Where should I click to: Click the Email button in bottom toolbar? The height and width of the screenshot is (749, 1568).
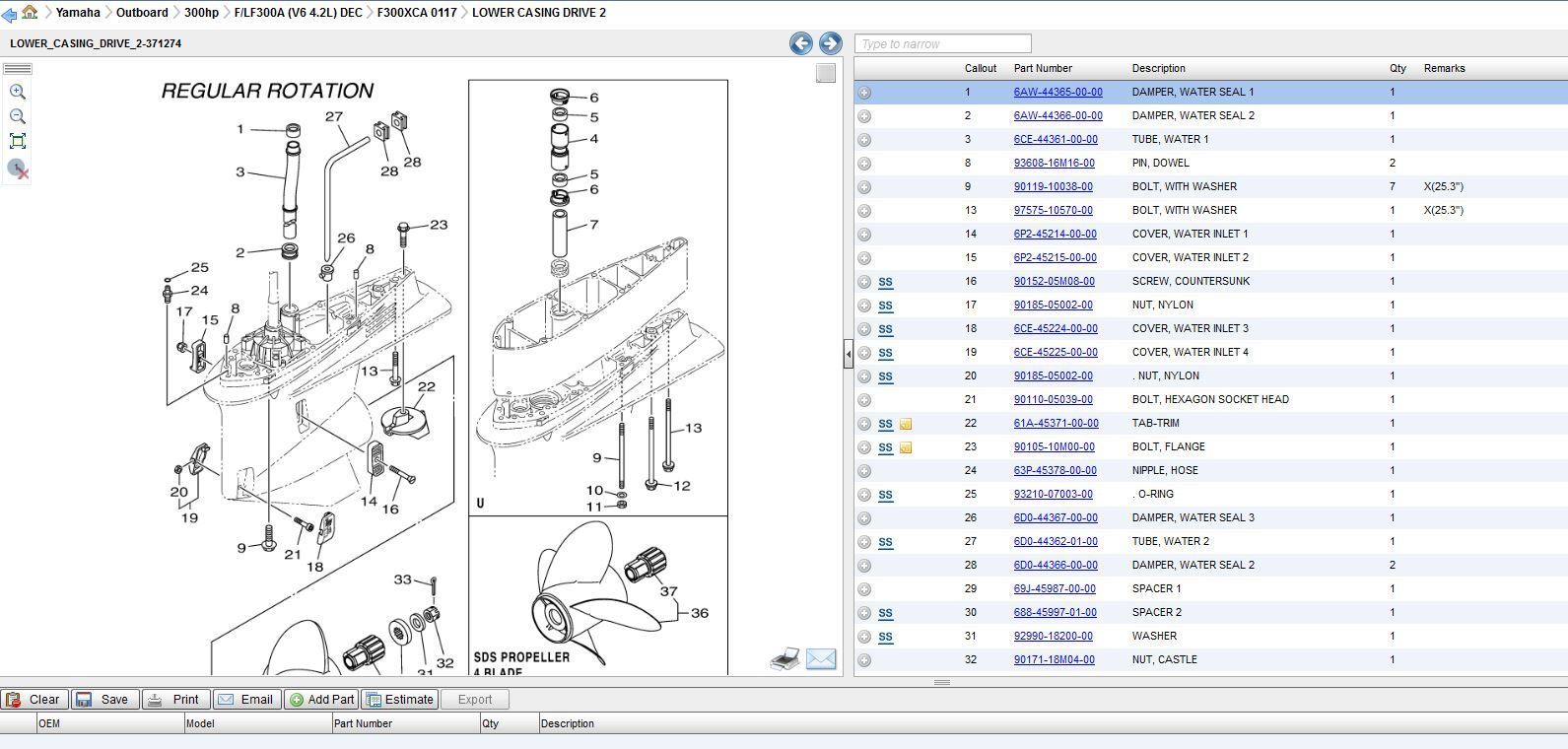click(x=246, y=700)
